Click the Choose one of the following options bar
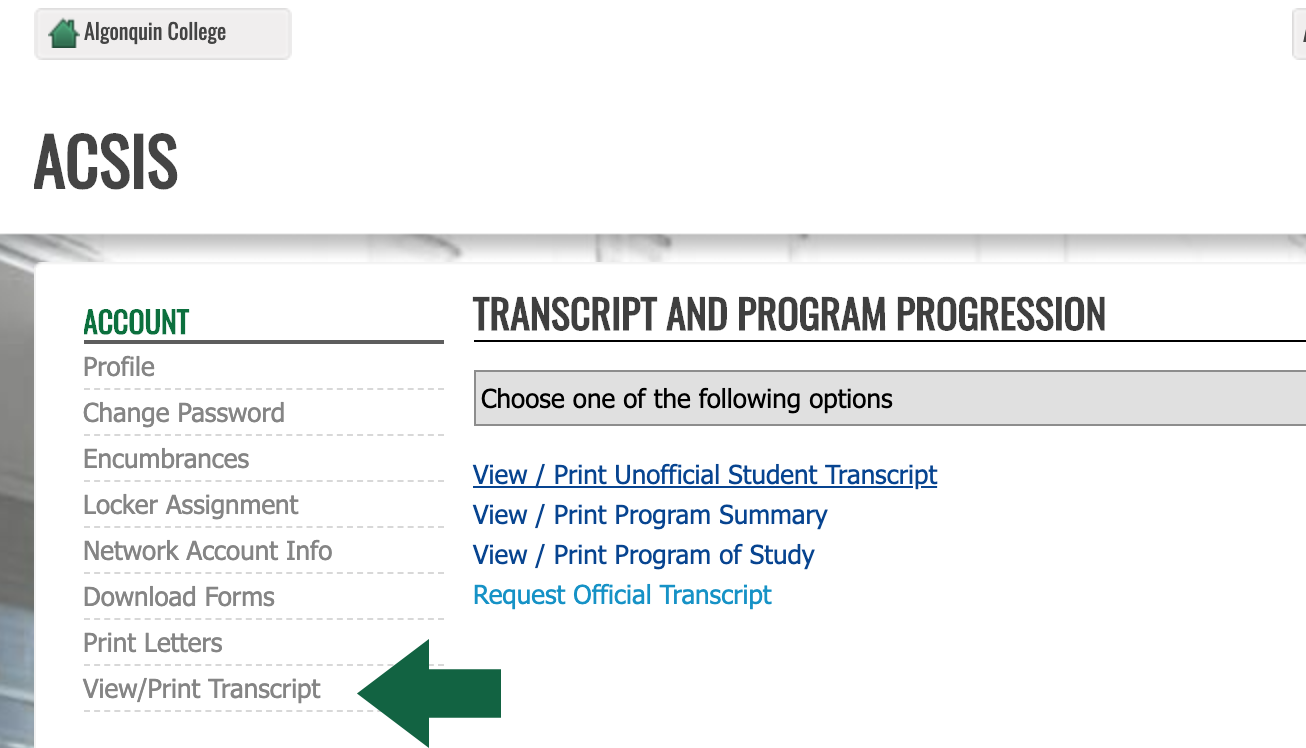 (x=890, y=399)
